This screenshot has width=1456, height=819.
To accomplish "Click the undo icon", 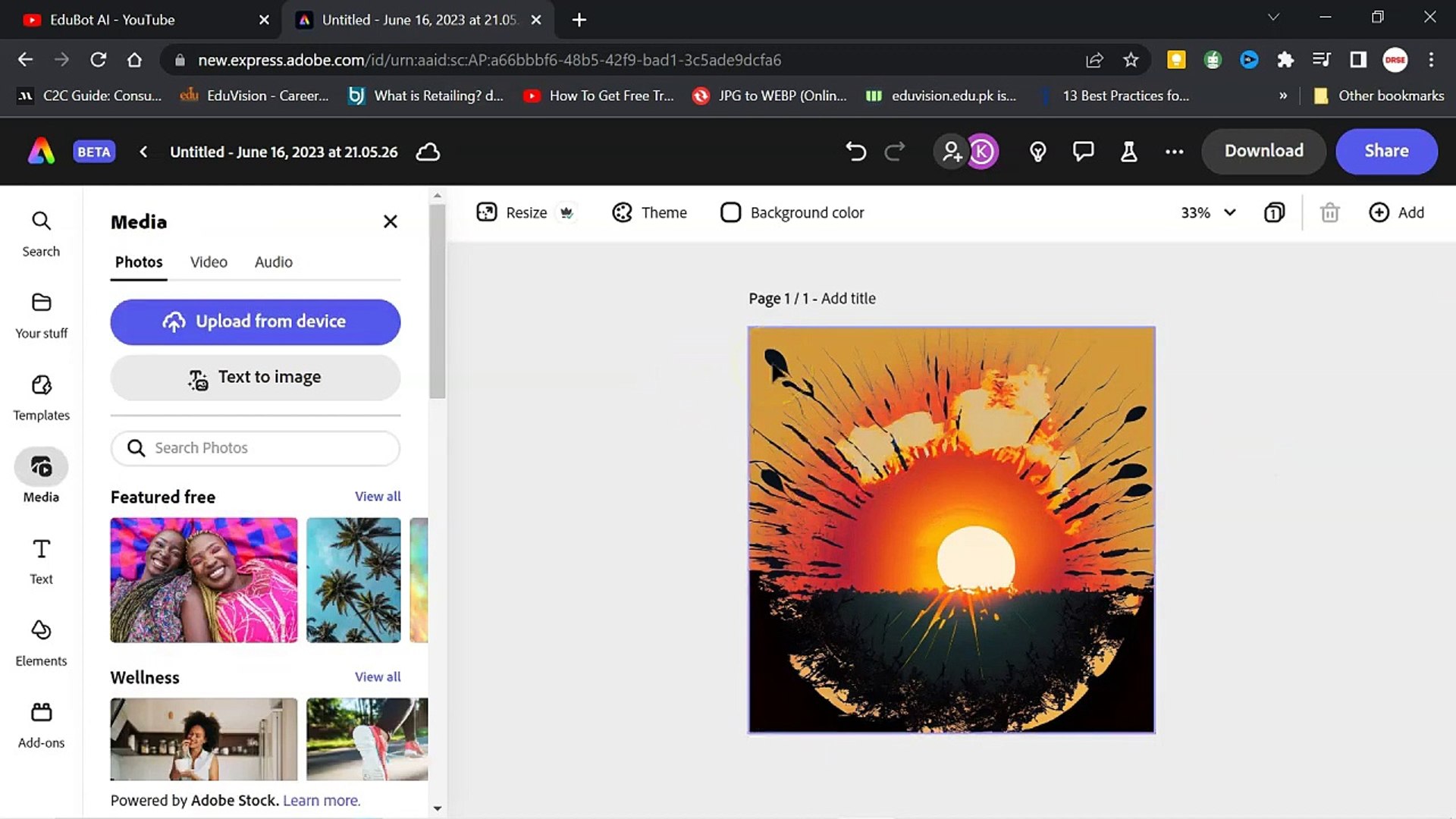I will 856,151.
